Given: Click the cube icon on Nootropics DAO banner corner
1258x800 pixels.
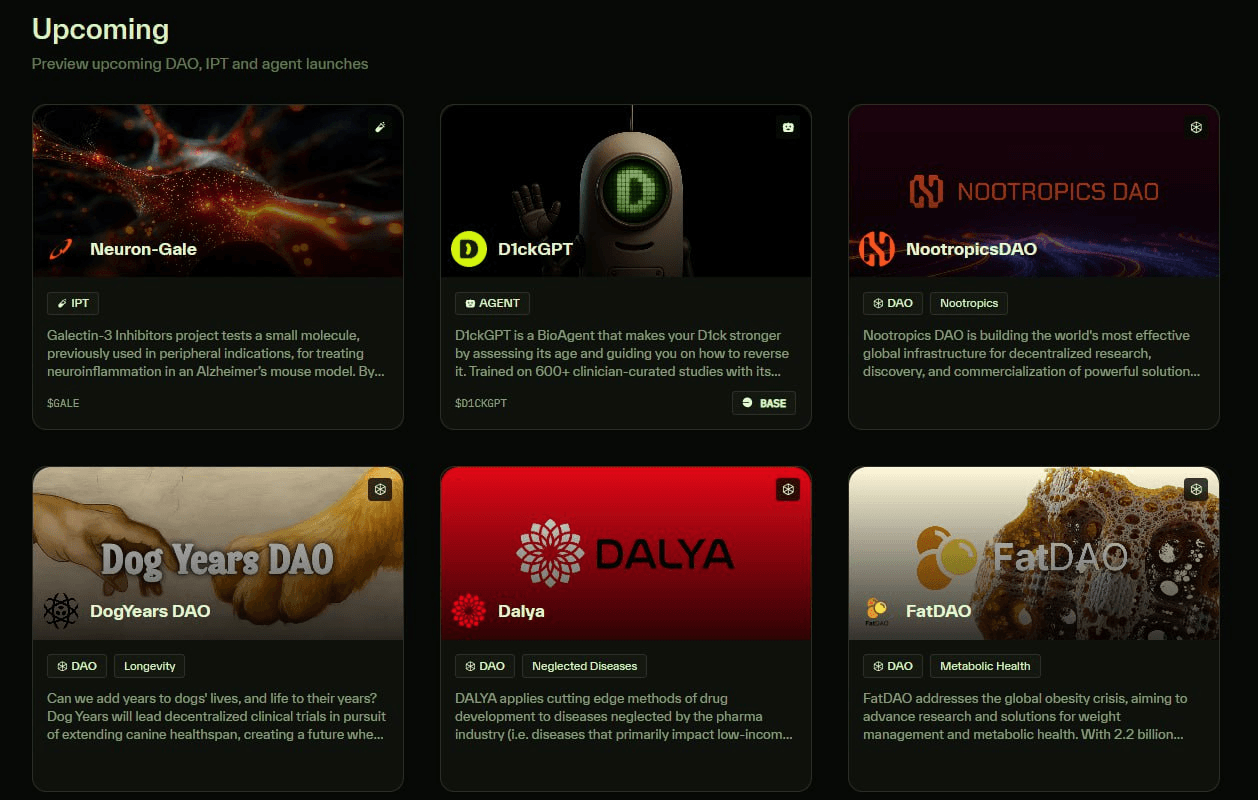Looking at the screenshot, I should click(1196, 128).
